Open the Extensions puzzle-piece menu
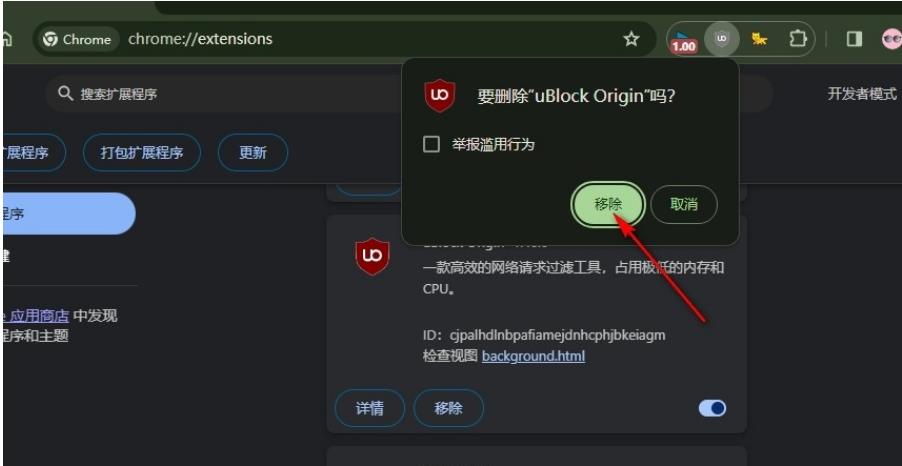This screenshot has height=466, width=902. 797,39
